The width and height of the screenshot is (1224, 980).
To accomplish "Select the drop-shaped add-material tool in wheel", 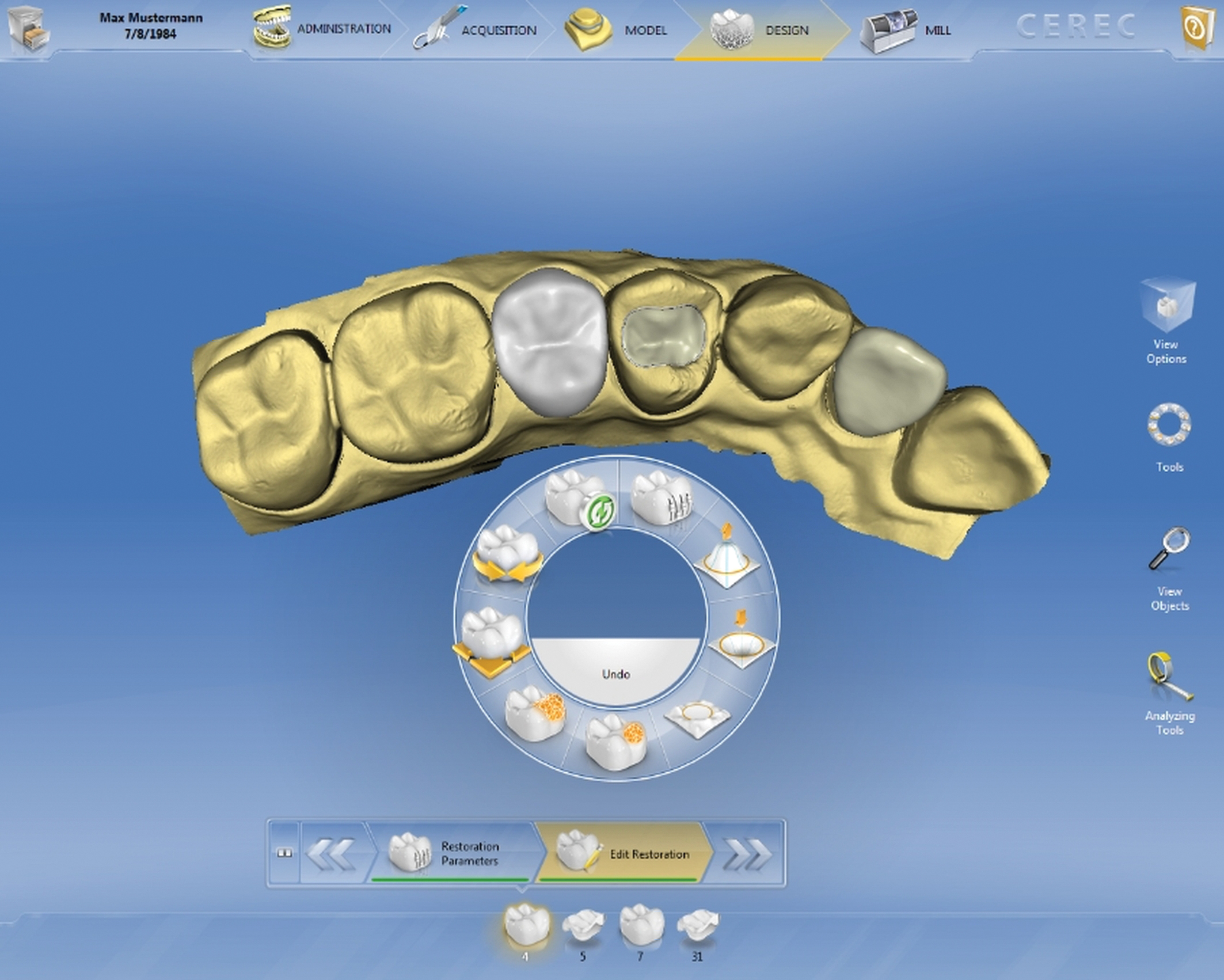I will tap(727, 557).
